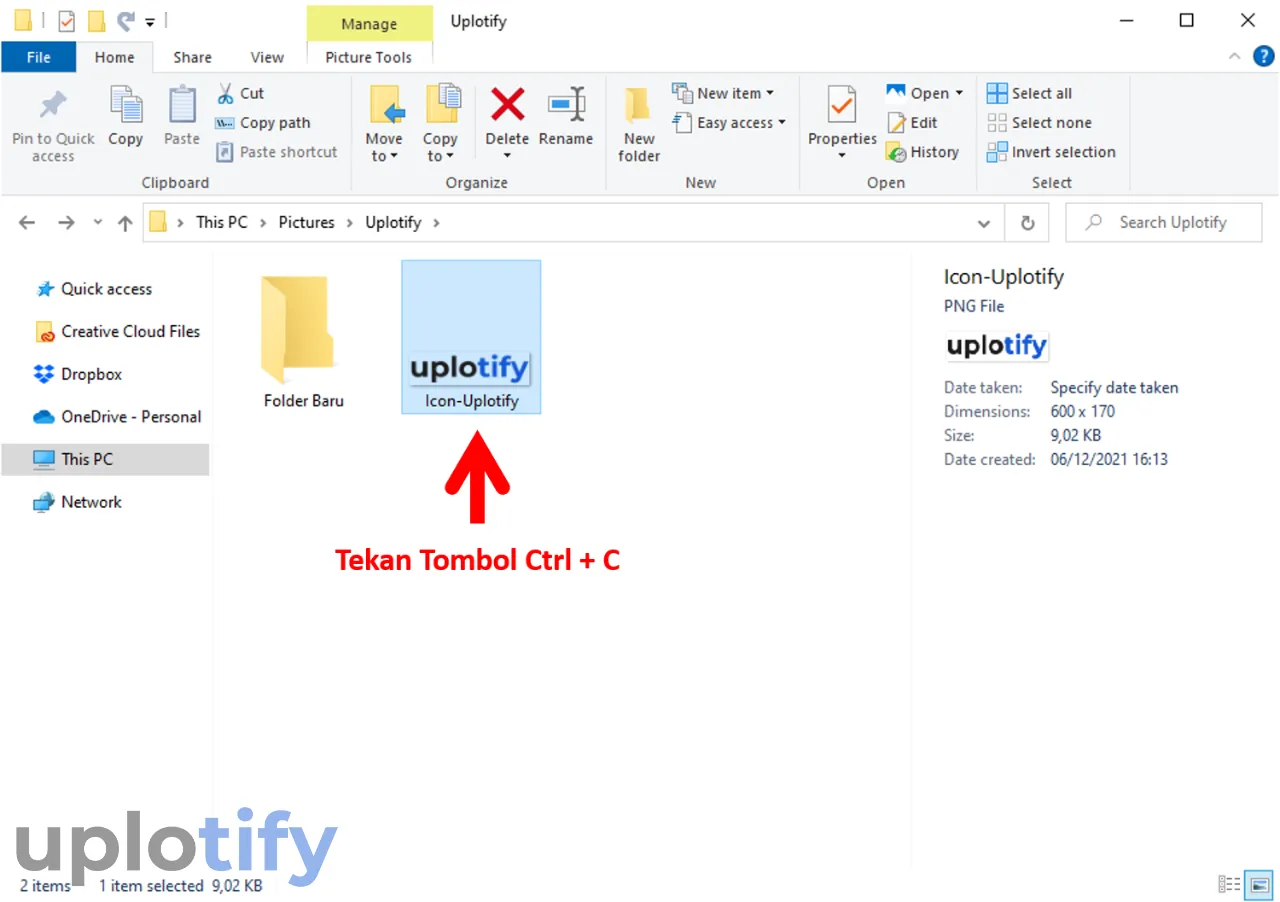1280x902 pixels.
Task: Click Undo in Quick Access Toolbar
Action: click(125, 20)
